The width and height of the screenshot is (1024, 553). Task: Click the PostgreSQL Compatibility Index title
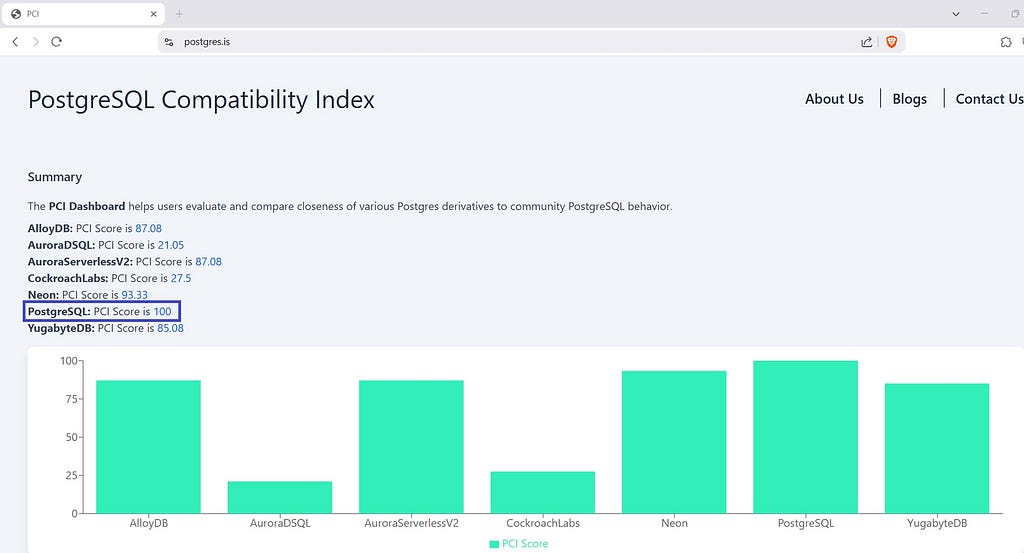[201, 100]
